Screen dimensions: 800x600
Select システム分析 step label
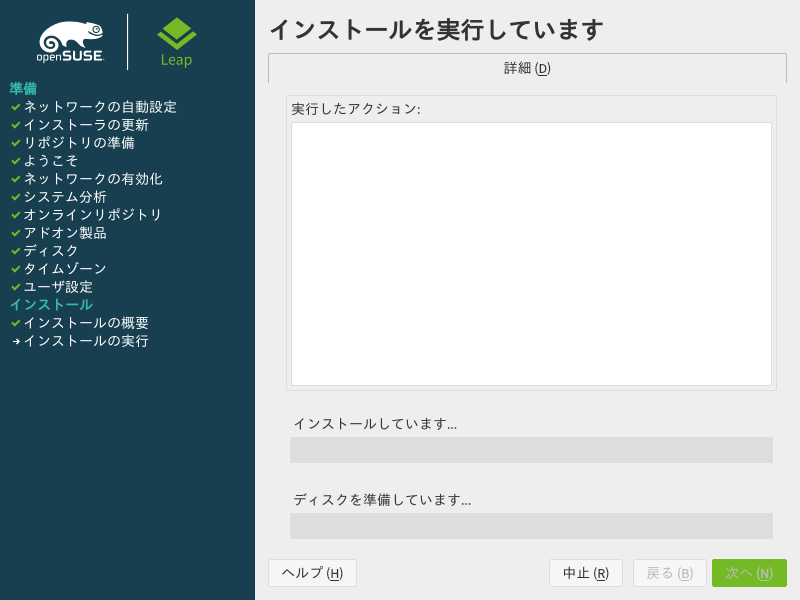point(65,197)
